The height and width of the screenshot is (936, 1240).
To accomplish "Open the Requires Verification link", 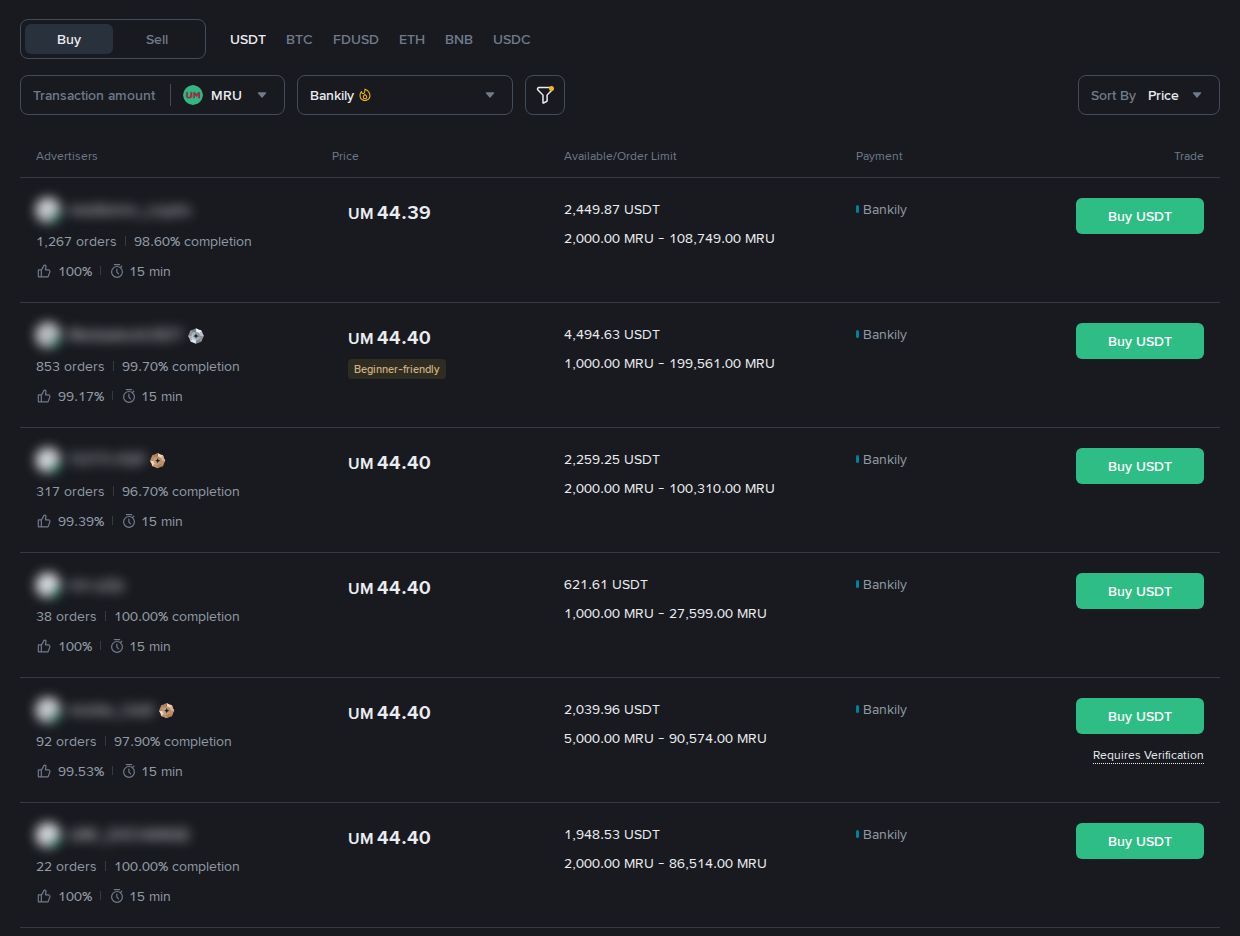I will point(1148,755).
